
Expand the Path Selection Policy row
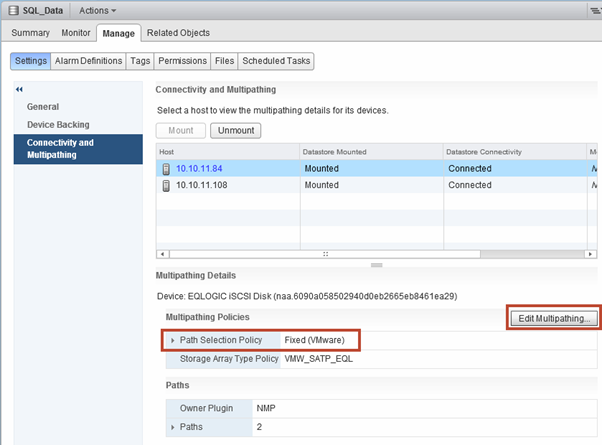click(x=172, y=340)
